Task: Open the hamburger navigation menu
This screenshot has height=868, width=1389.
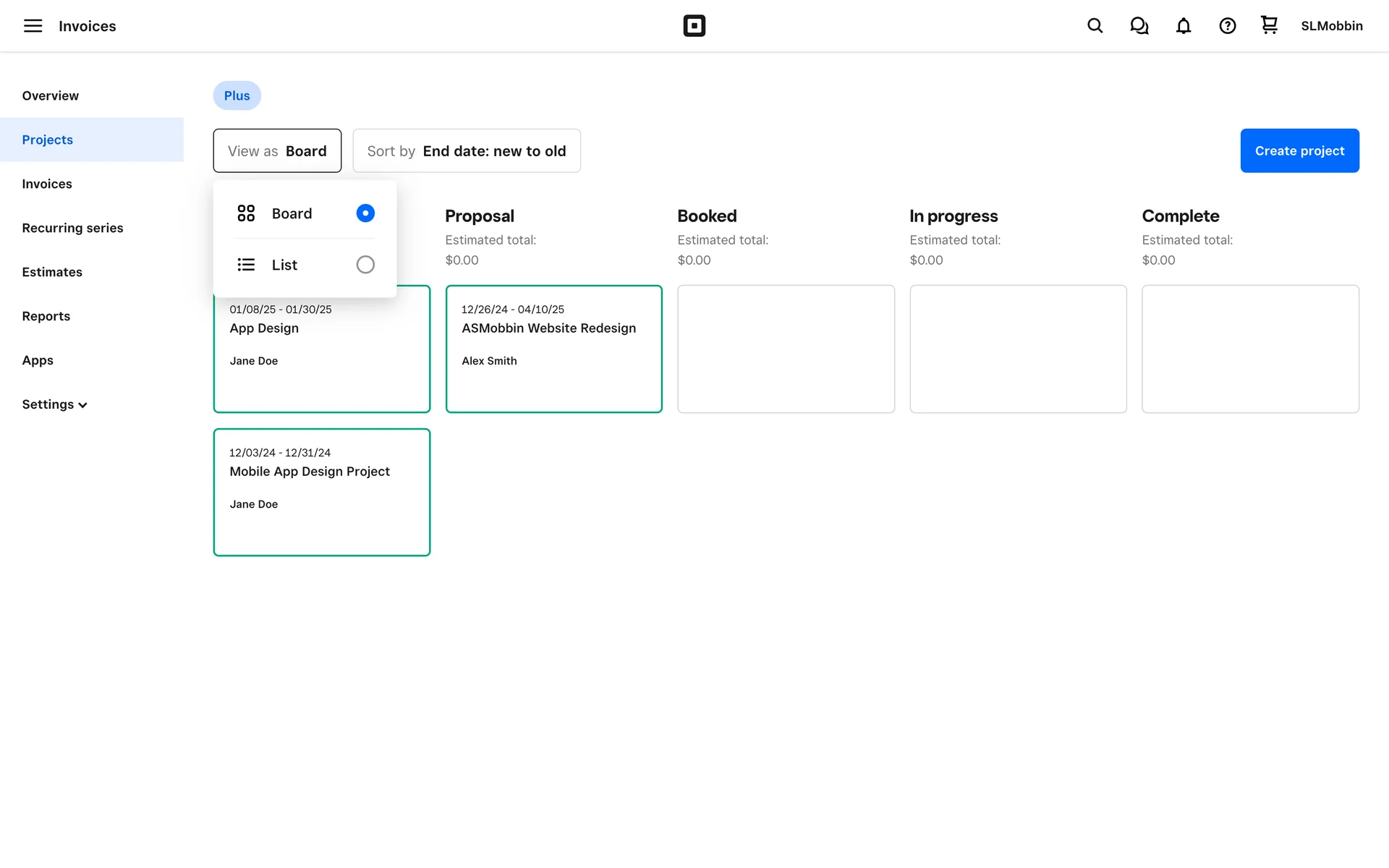Action: (x=33, y=26)
